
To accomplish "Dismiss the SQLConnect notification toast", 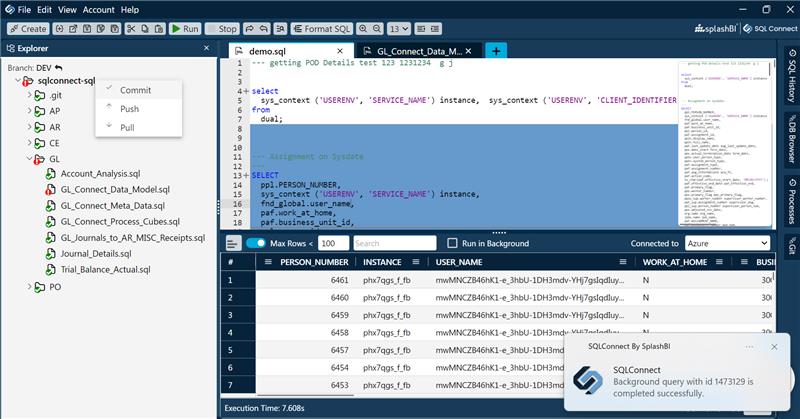I will pyautogui.click(x=774, y=347).
